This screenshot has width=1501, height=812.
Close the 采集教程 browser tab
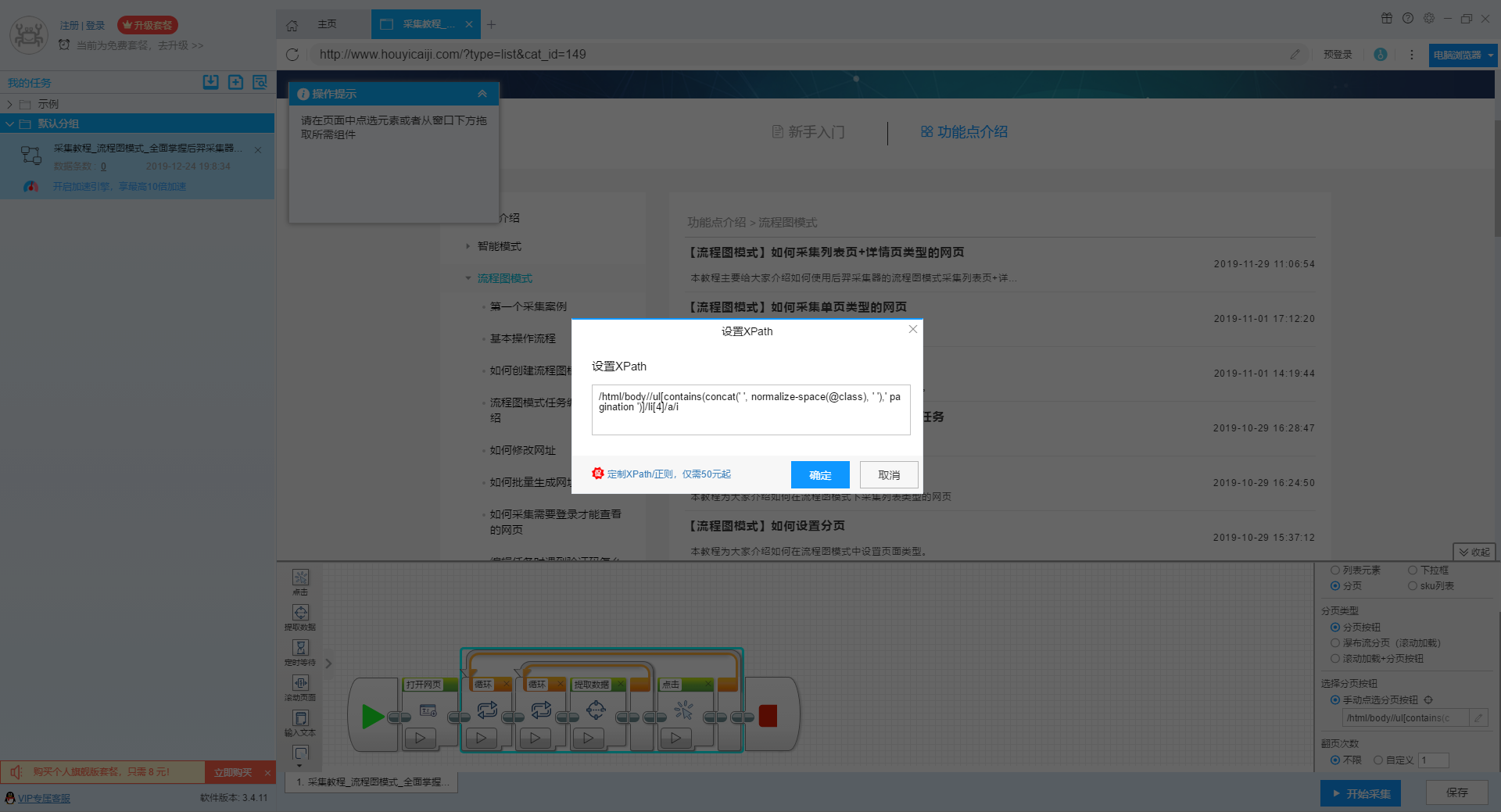(x=469, y=24)
